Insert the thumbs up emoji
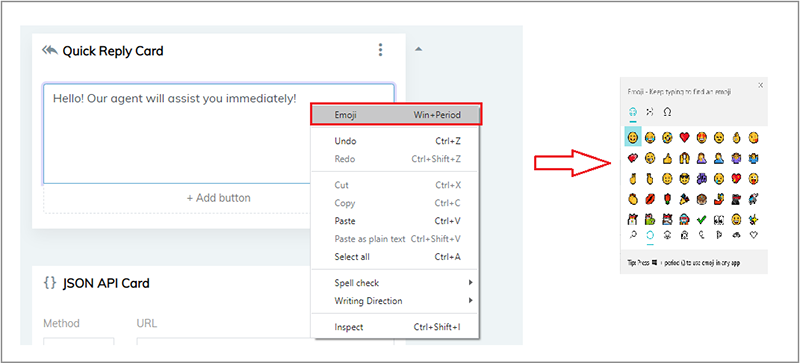Image resolution: width=800 pixels, height=363 pixels. (667, 159)
